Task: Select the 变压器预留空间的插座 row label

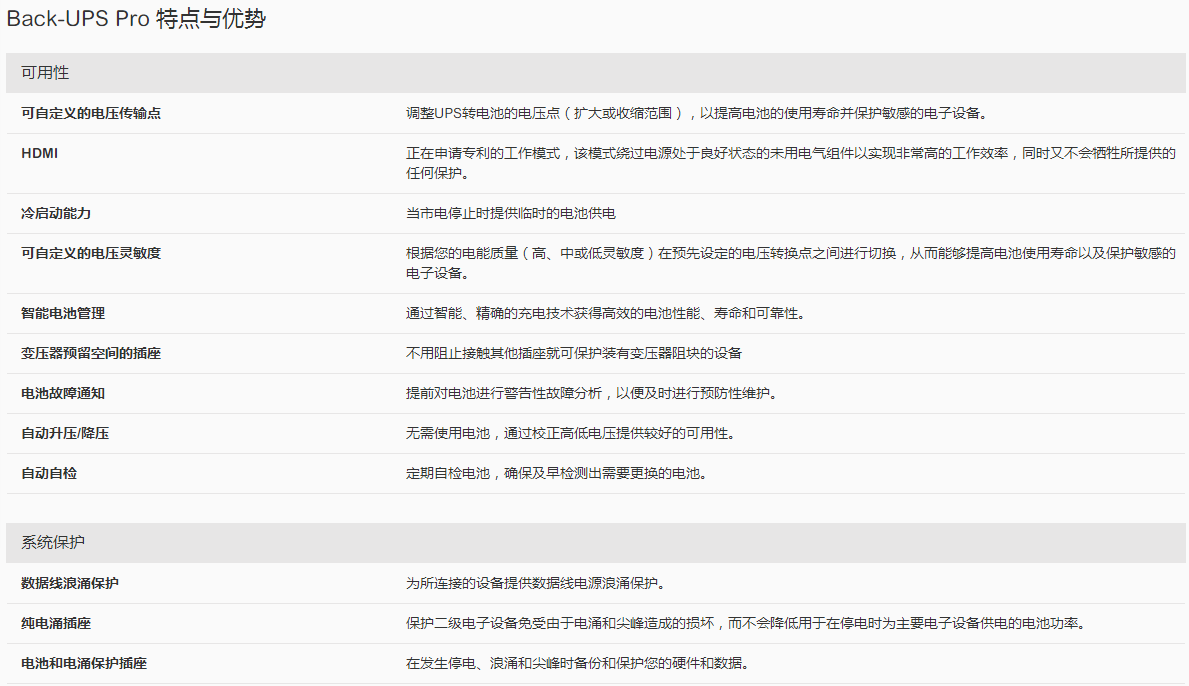Action: click(91, 353)
